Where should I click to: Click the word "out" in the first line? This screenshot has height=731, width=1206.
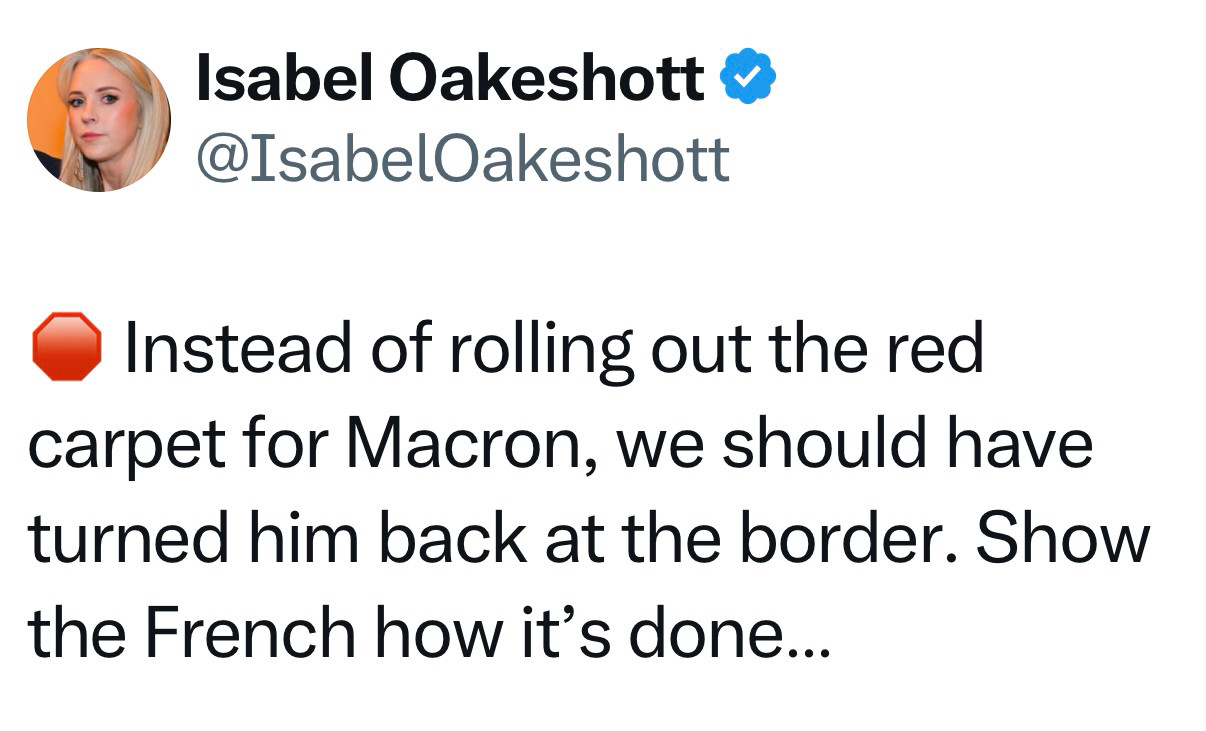(x=698, y=350)
